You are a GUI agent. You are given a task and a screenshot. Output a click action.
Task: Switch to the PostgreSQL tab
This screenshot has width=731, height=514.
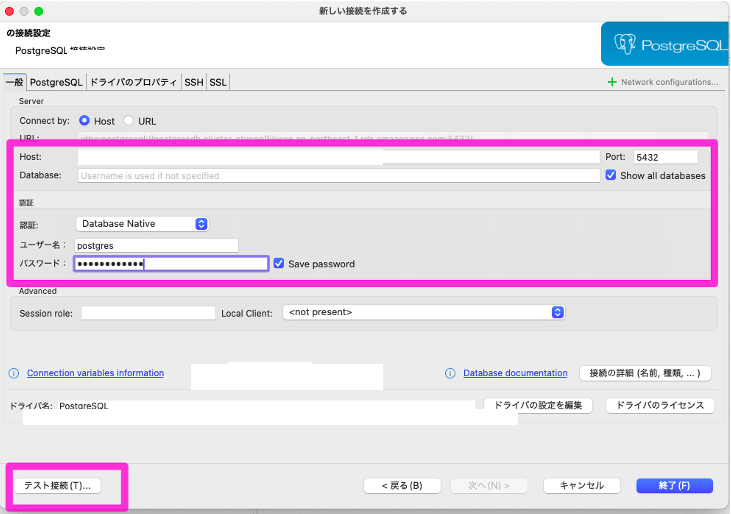[x=56, y=82]
